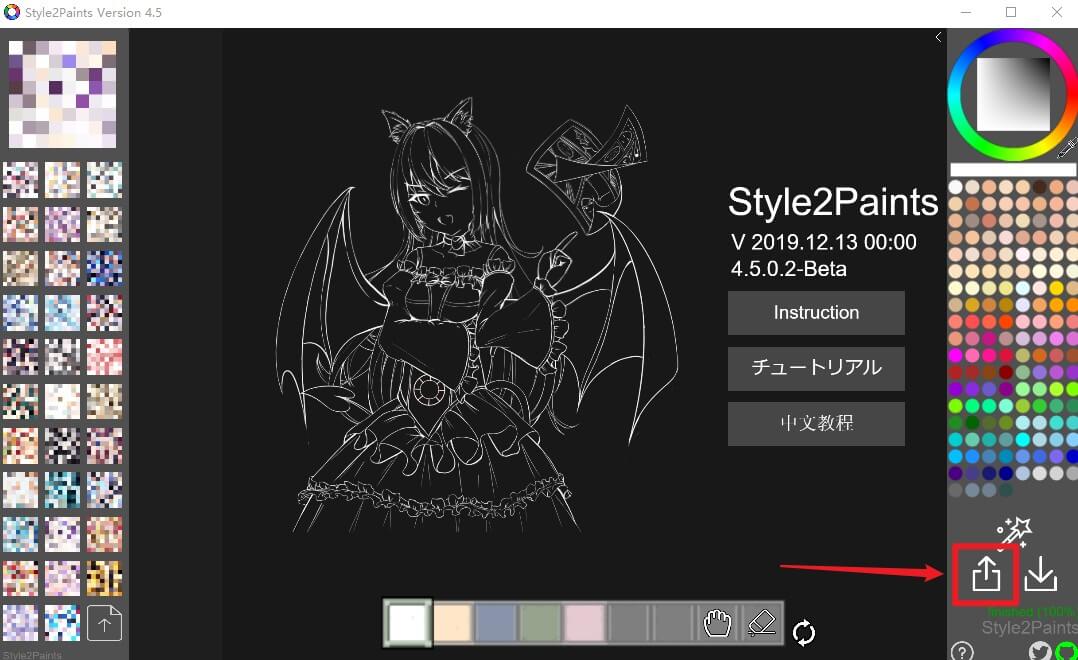Click the Instruction button
This screenshot has height=660, width=1078.
(816, 312)
